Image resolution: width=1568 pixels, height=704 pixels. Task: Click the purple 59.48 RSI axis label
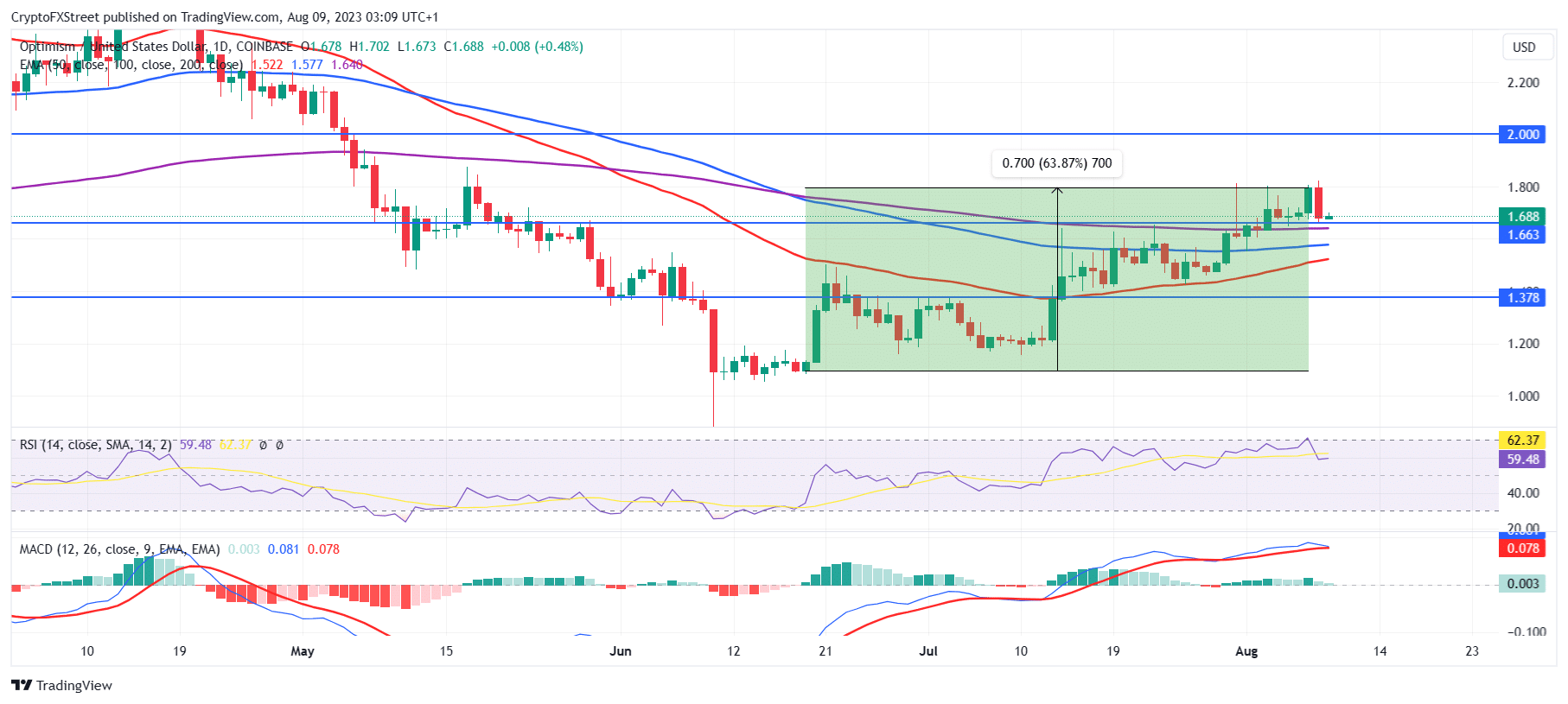pos(1522,460)
